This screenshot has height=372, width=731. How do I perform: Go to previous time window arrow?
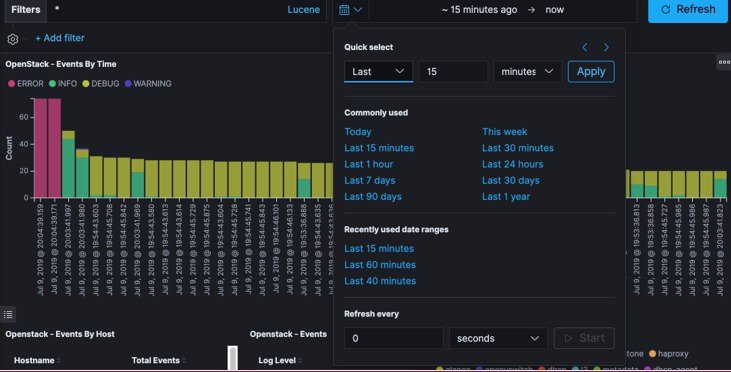(585, 47)
